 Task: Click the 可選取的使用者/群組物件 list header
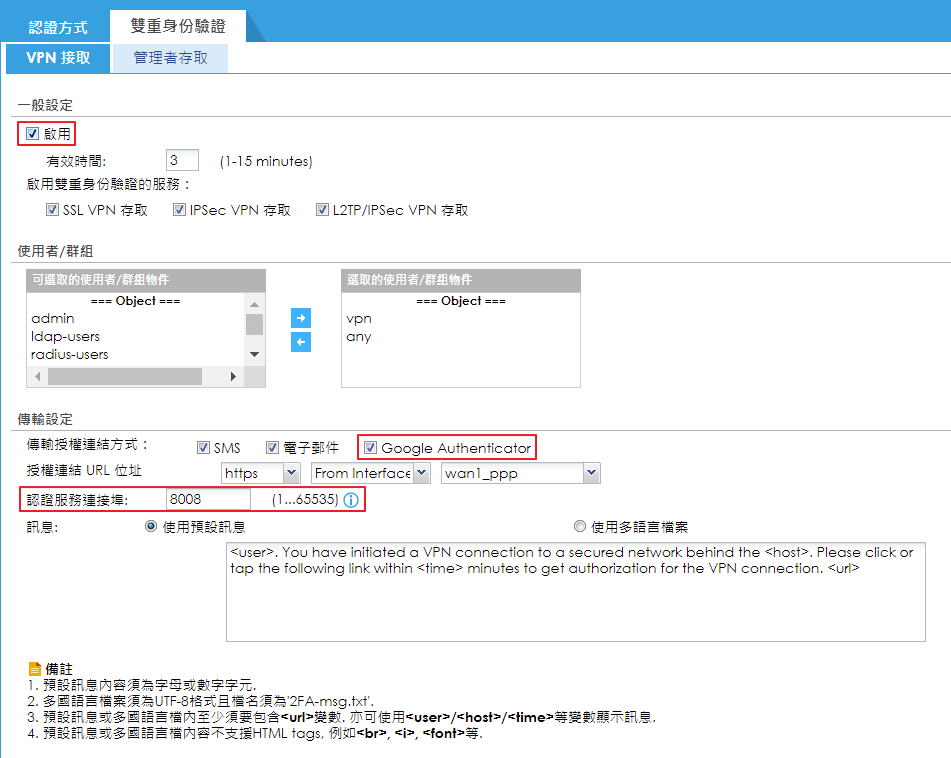click(x=146, y=280)
